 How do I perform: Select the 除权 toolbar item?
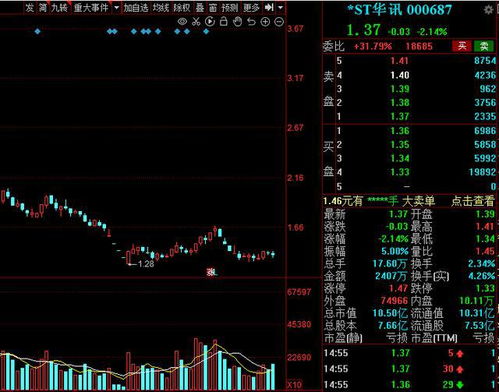coord(182,7)
